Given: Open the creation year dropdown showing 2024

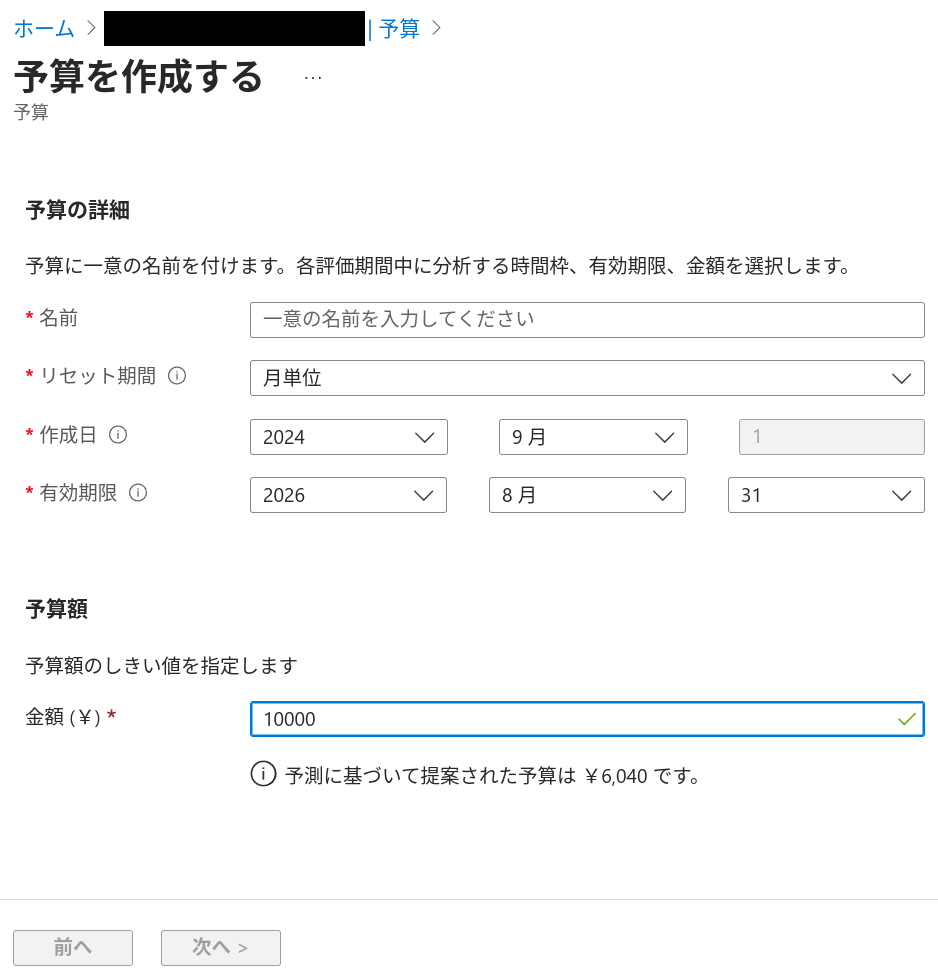Looking at the screenshot, I should pyautogui.click(x=348, y=437).
